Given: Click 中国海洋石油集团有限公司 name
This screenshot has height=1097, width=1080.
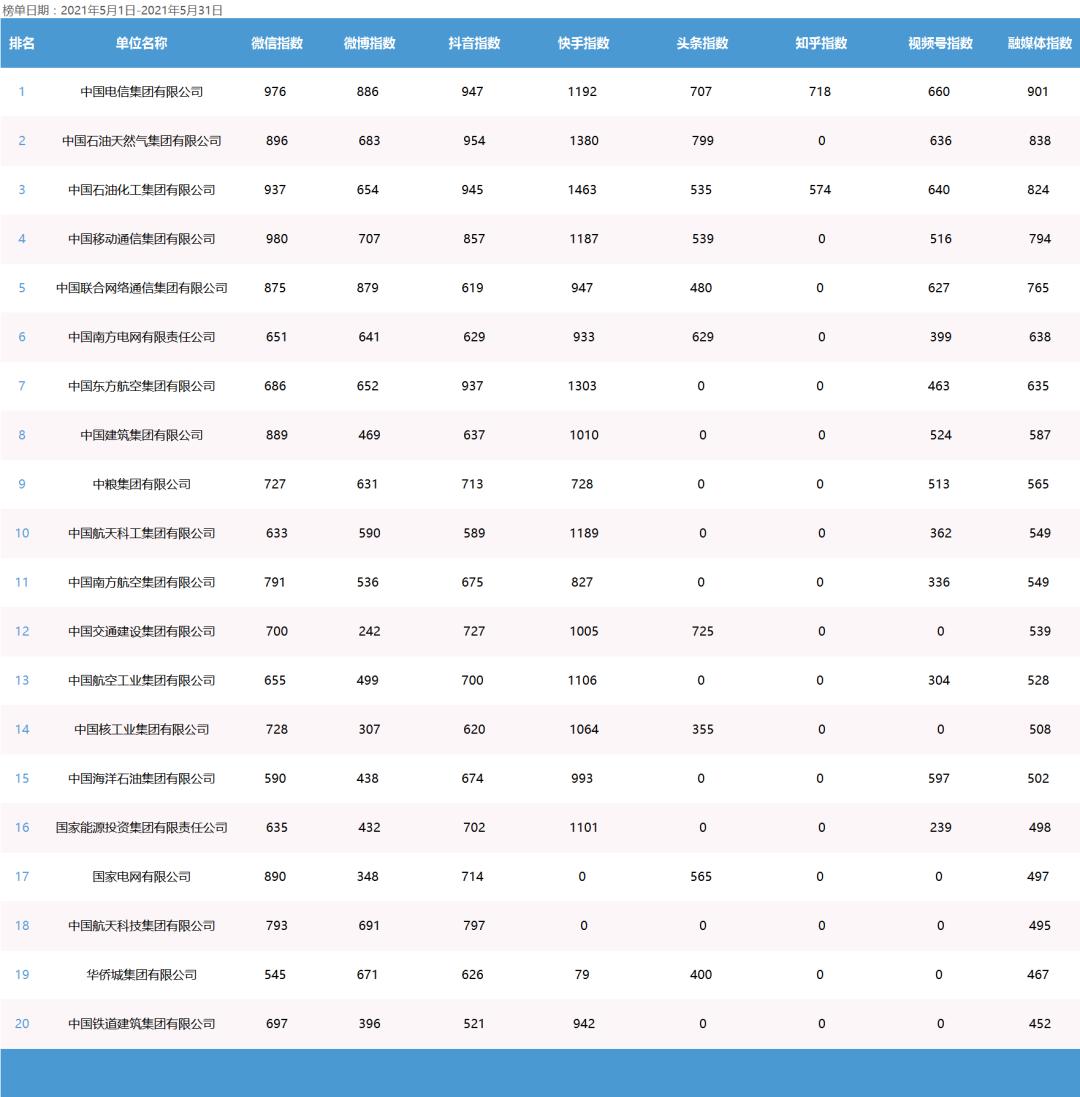Looking at the screenshot, I should [x=141, y=778].
